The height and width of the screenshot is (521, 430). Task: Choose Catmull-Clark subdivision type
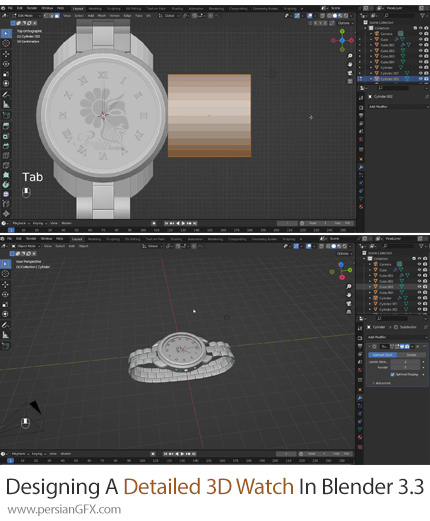[382, 355]
